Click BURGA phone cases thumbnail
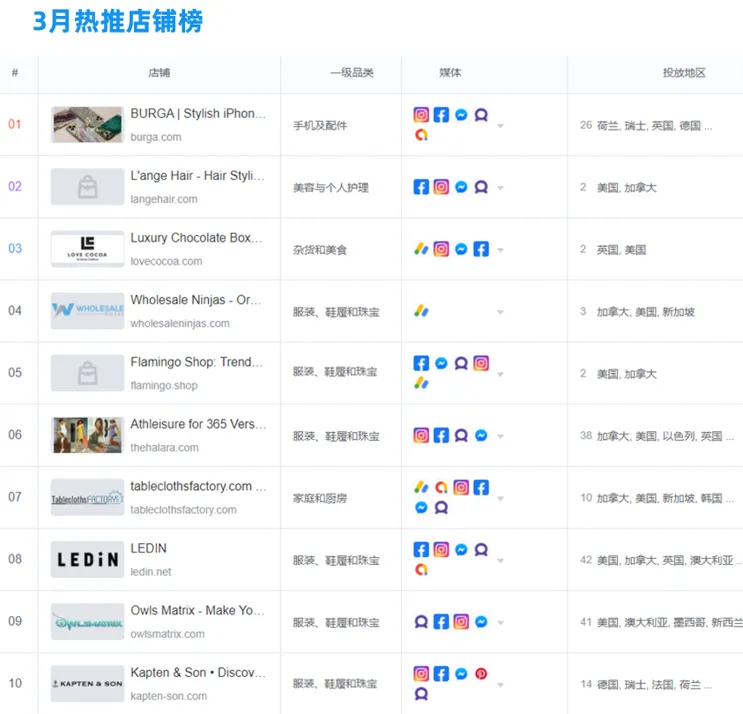The height and width of the screenshot is (714, 743). (87, 125)
